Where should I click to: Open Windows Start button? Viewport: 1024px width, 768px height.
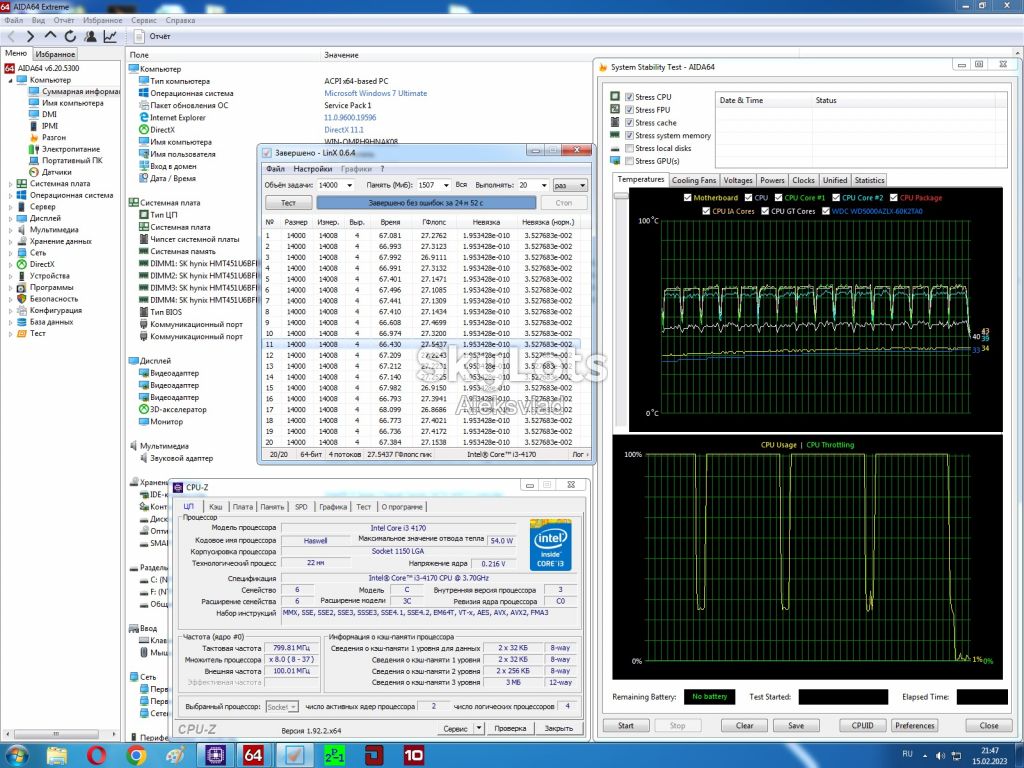tap(16, 756)
